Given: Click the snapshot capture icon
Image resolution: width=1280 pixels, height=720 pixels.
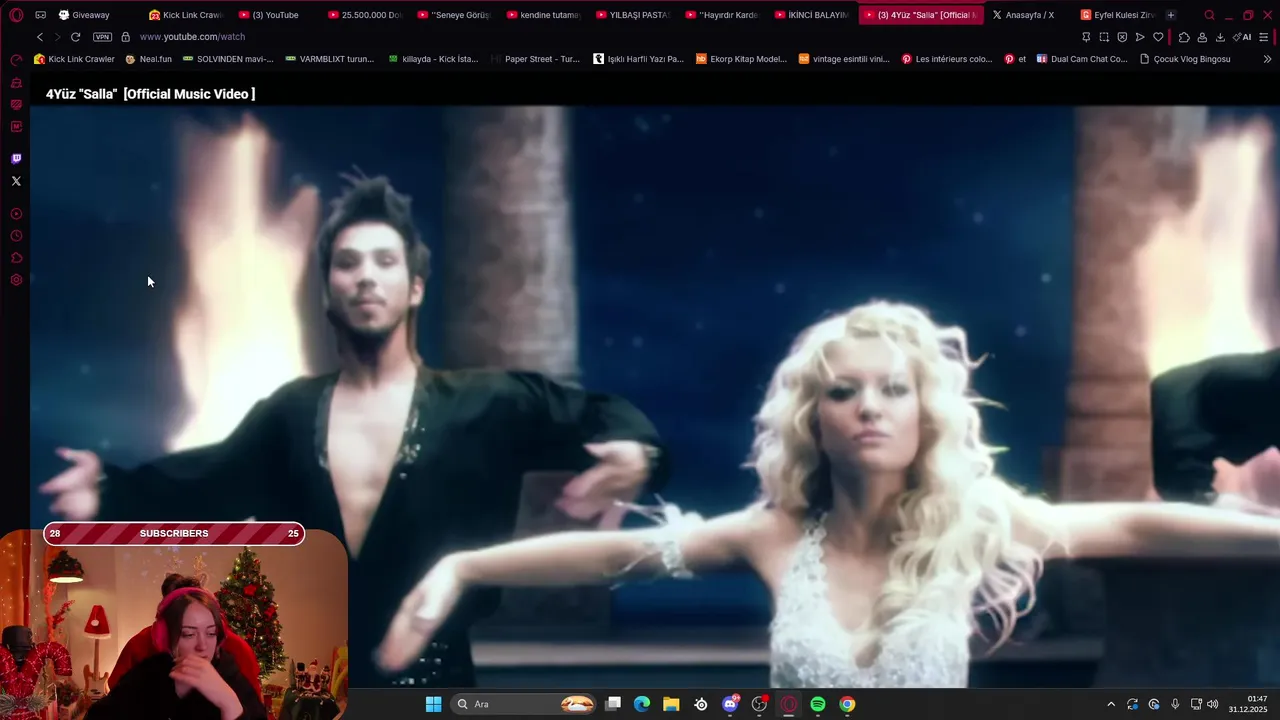Looking at the screenshot, I should (x=1104, y=37).
